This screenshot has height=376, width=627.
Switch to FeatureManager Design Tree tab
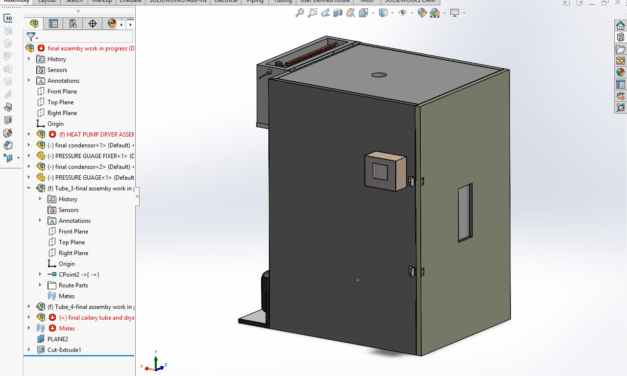pos(34,24)
